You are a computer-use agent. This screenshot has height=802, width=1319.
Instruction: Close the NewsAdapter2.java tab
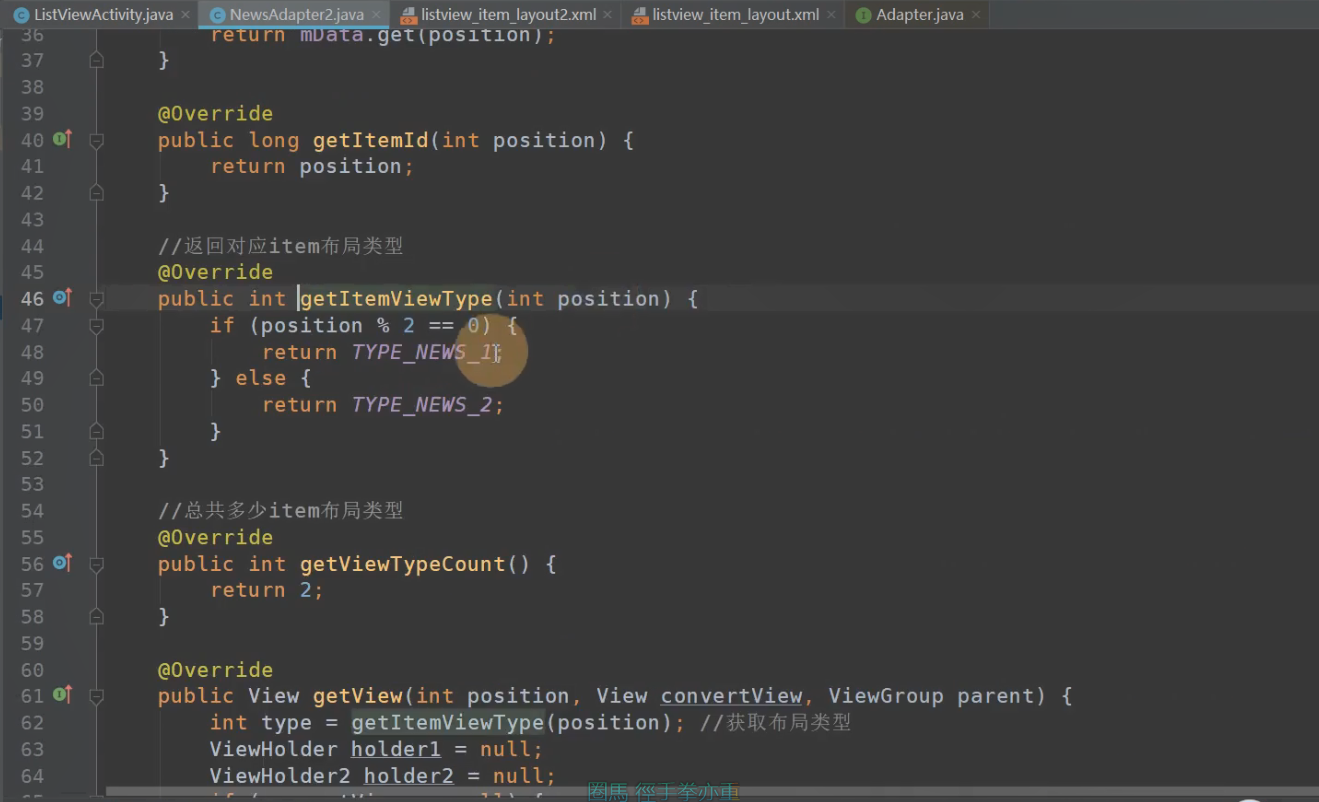pyautogui.click(x=376, y=15)
